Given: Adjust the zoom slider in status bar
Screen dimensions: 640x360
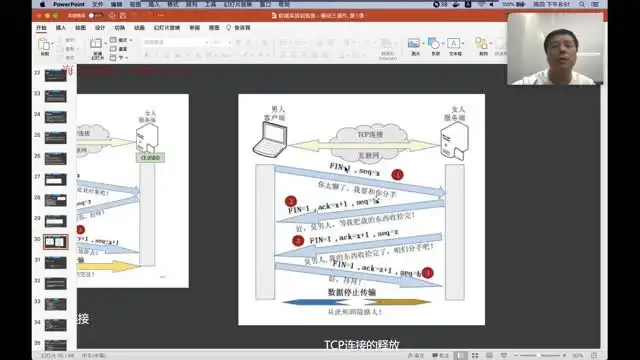Looking at the screenshot, I should 540,356.
